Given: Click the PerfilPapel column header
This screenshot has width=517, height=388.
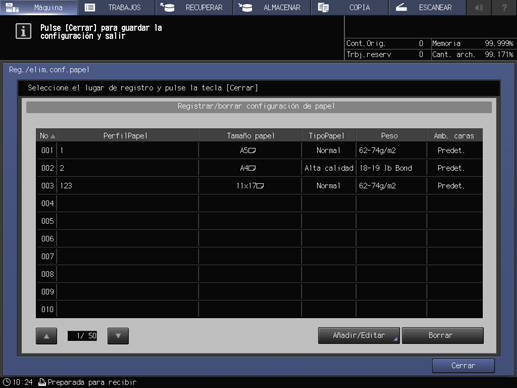Looking at the screenshot, I should (128, 136).
